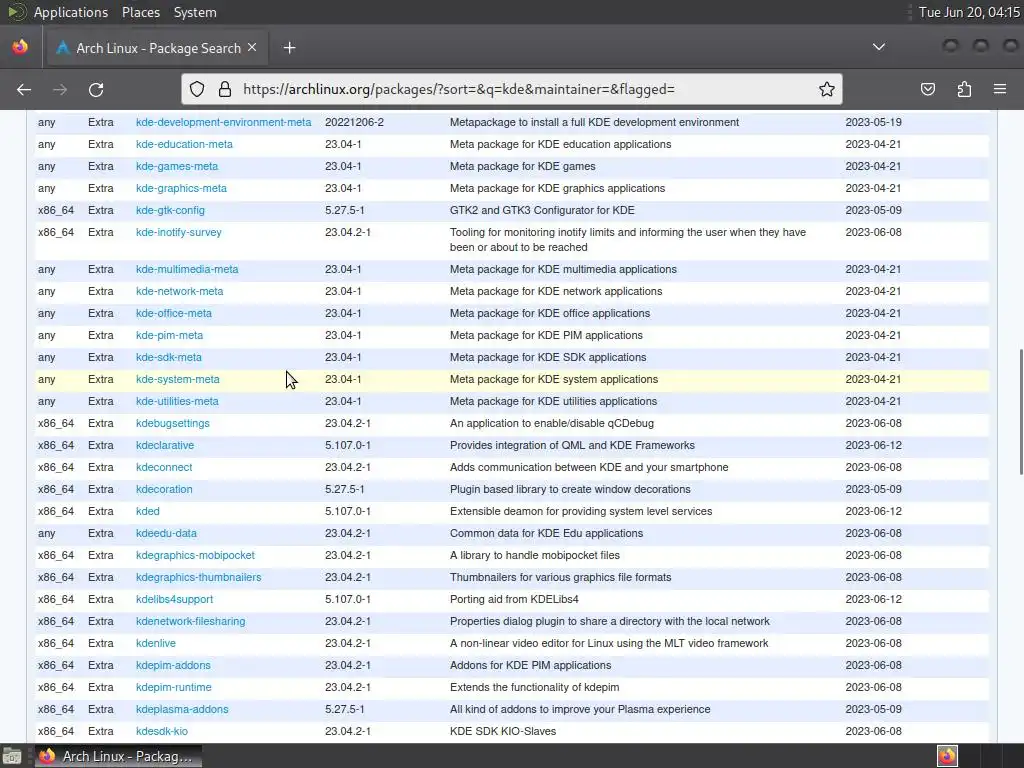Viewport: 1024px width, 768px height.
Task: Click show desktop icon in the bottom panel
Action: 11,756
